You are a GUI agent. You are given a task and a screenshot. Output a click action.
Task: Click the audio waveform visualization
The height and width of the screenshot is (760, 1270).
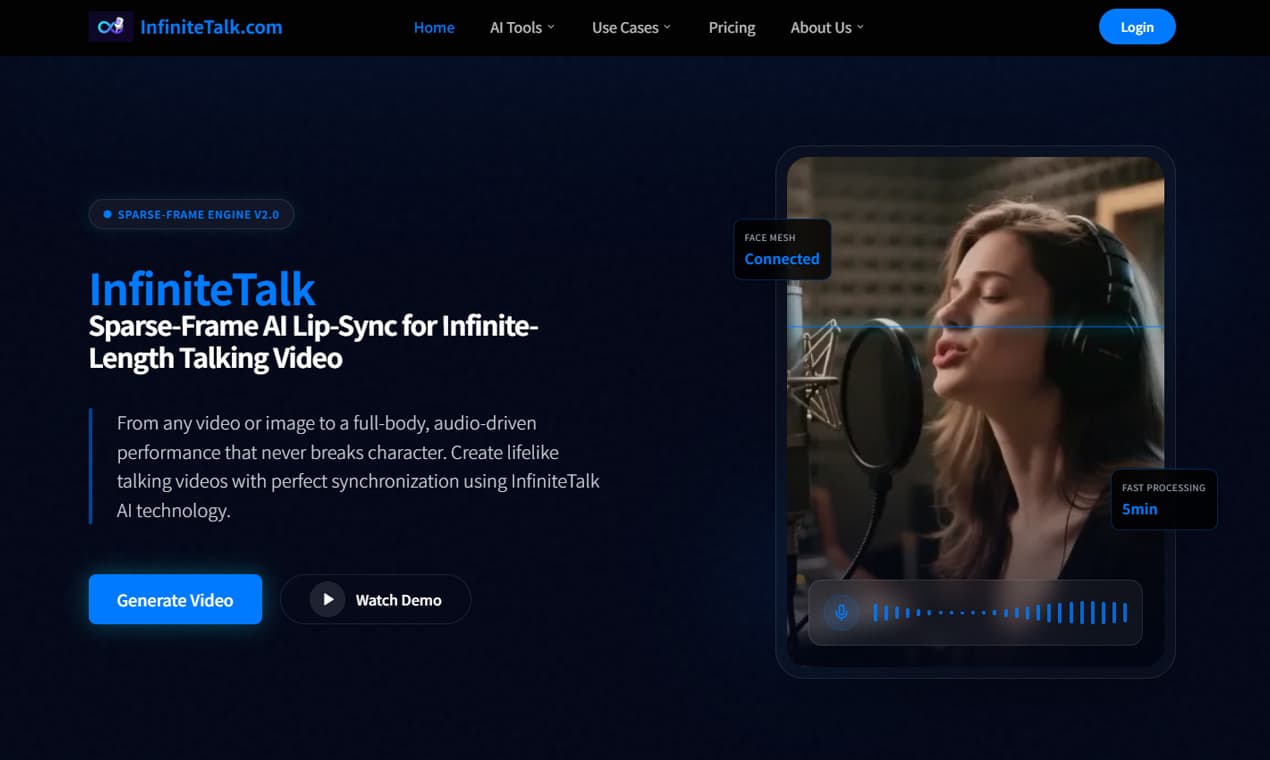coord(1000,612)
